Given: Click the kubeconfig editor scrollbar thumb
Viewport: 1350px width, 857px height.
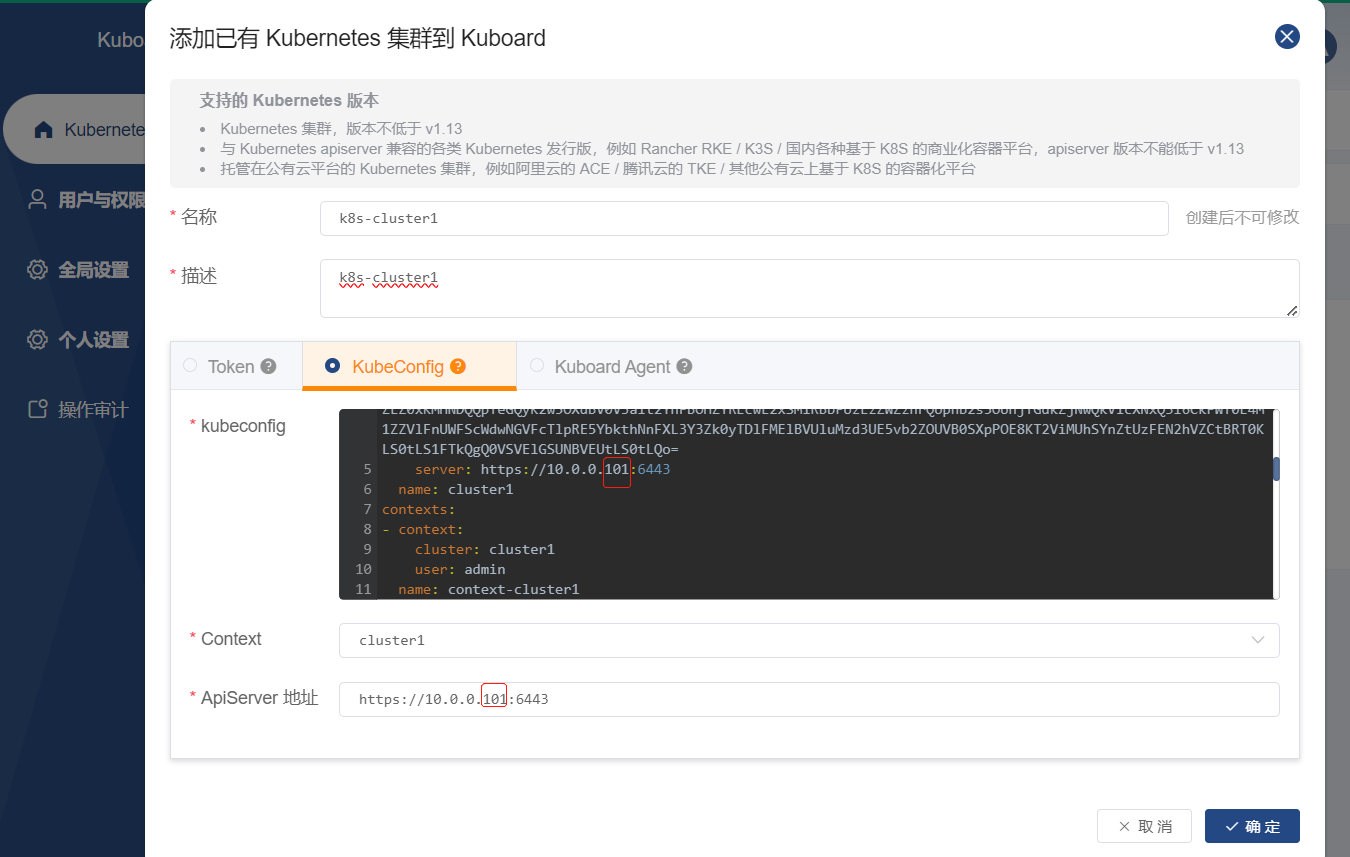Looking at the screenshot, I should 1276,469.
